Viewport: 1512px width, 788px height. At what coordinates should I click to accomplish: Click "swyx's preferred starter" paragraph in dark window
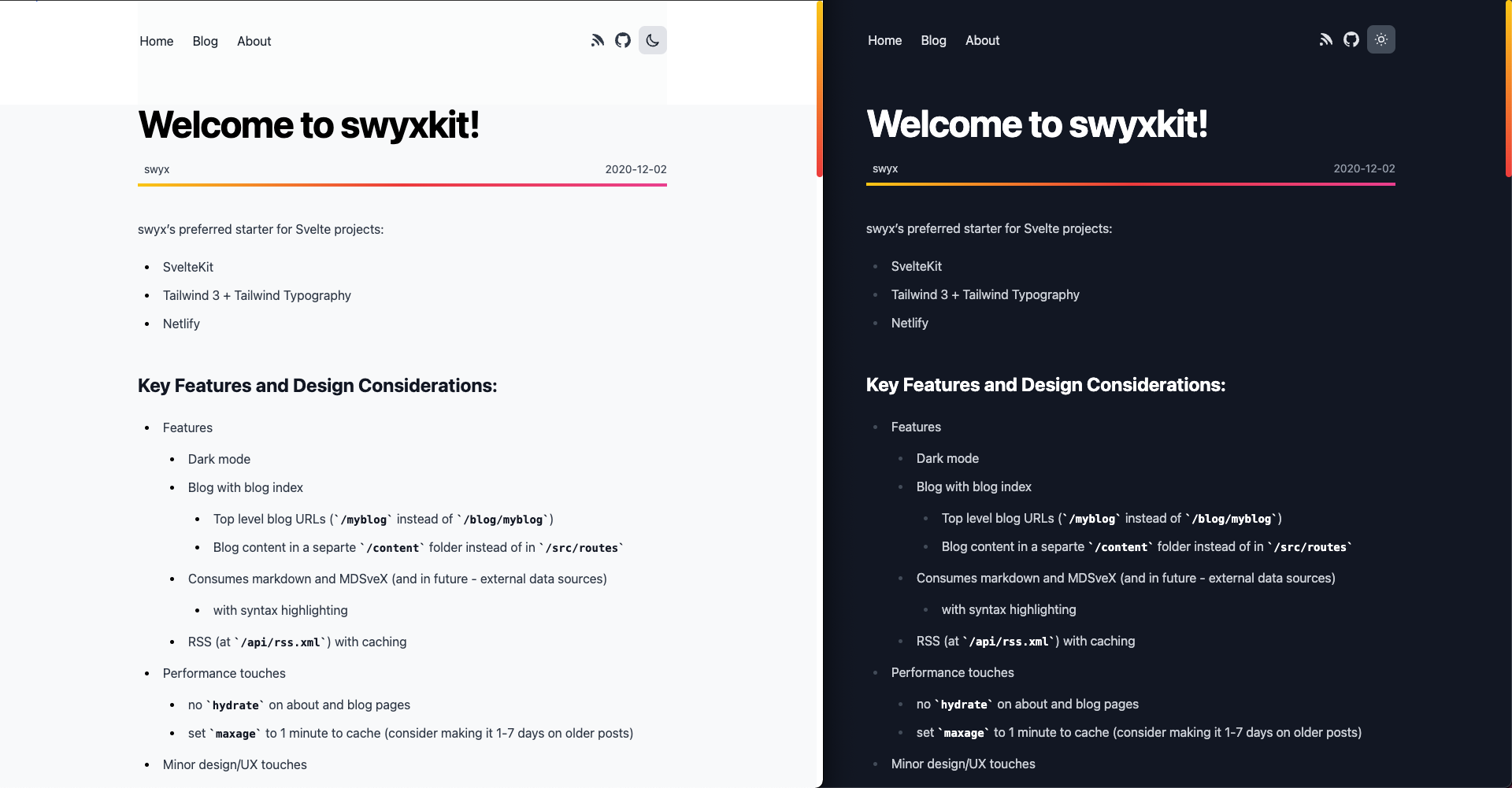(989, 228)
